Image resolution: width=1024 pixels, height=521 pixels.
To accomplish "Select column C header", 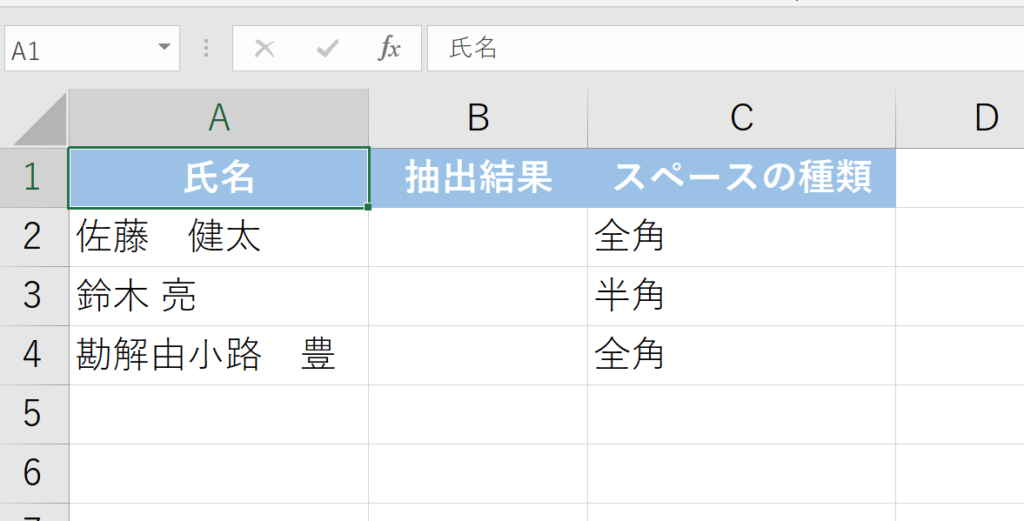I will click(x=741, y=118).
